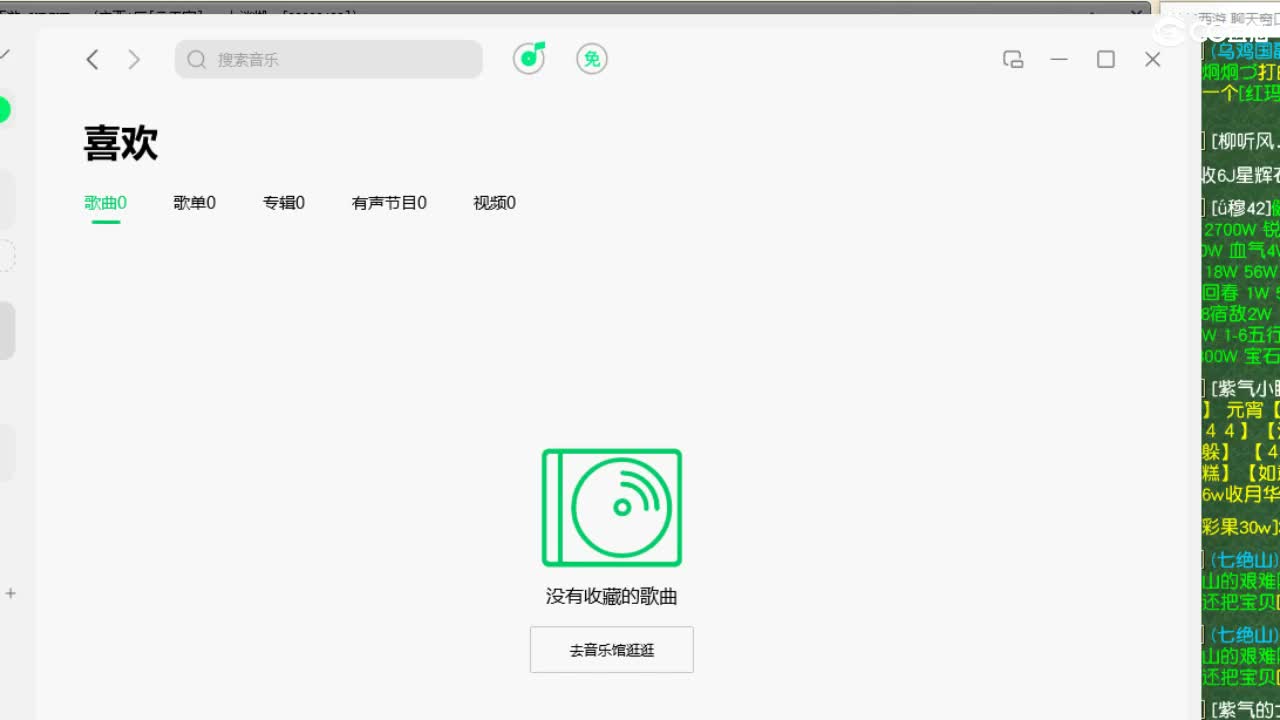The image size is (1280, 720).
Task: Open the 专辑0 tab
Action: click(x=284, y=203)
